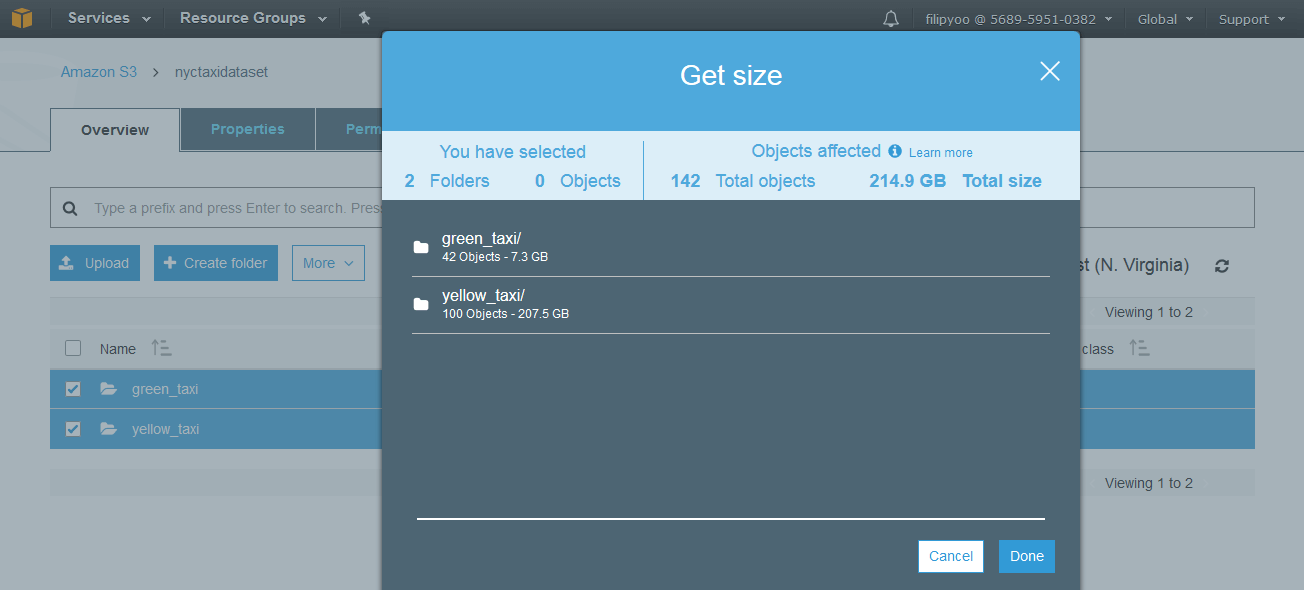Click the green_taxi/ folder icon in dialog
This screenshot has width=1304, height=590.
421,247
